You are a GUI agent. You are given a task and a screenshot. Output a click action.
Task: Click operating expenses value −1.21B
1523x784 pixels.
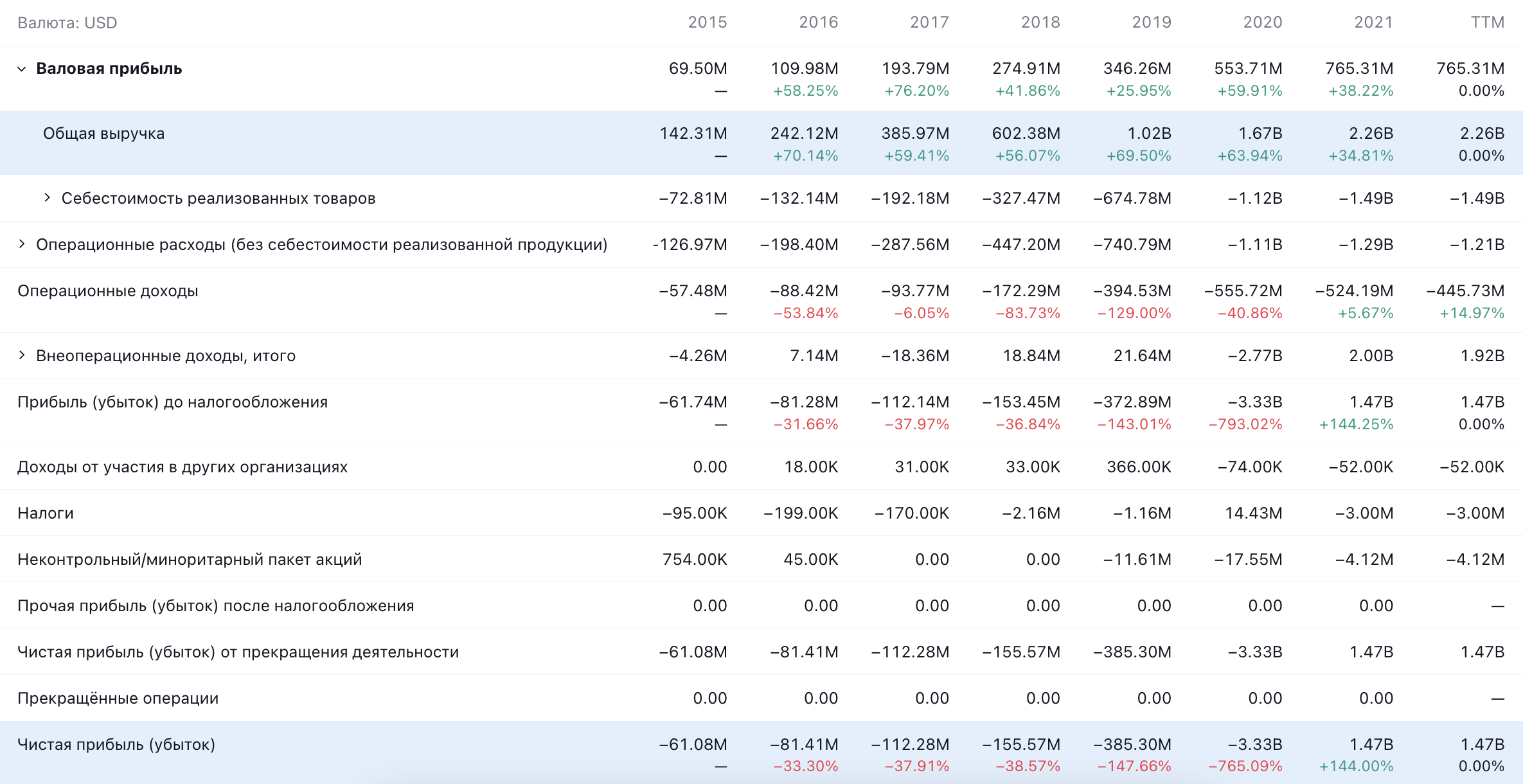click(x=1477, y=245)
